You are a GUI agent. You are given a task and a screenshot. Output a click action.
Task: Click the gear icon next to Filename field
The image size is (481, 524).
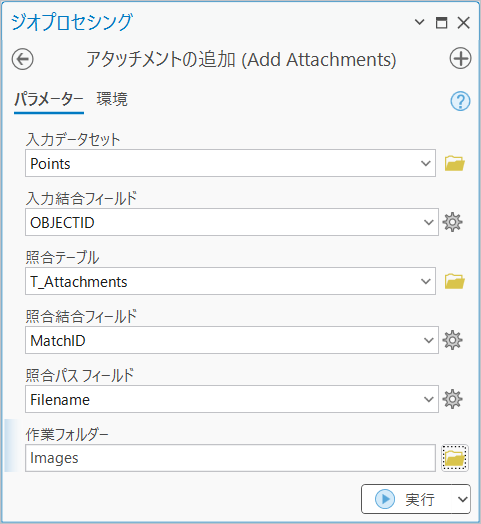click(453, 399)
